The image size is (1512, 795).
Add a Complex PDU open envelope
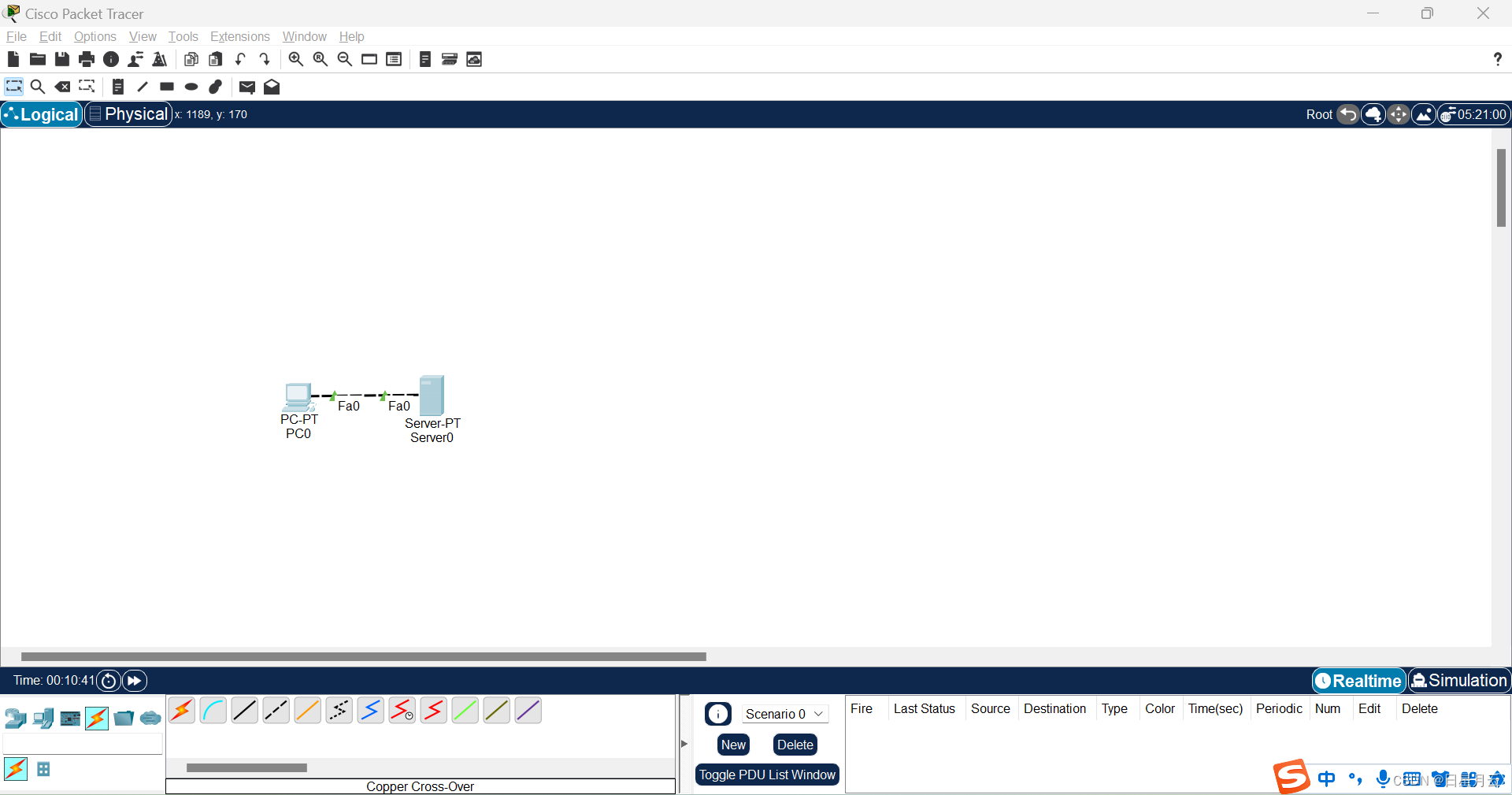[x=272, y=87]
